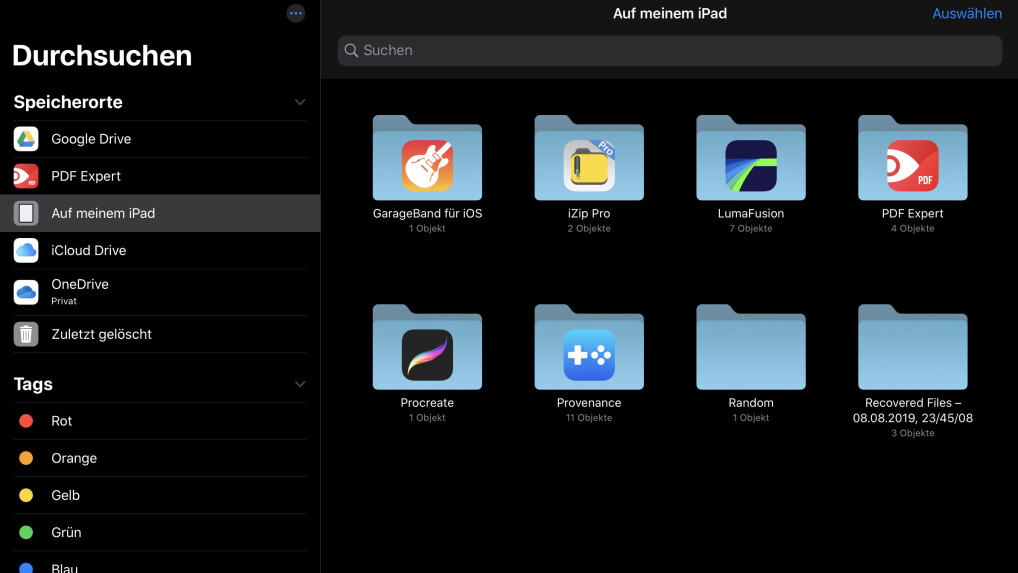The image size is (1018, 573).
Task: Open the iZip Pro folder
Action: (x=589, y=160)
